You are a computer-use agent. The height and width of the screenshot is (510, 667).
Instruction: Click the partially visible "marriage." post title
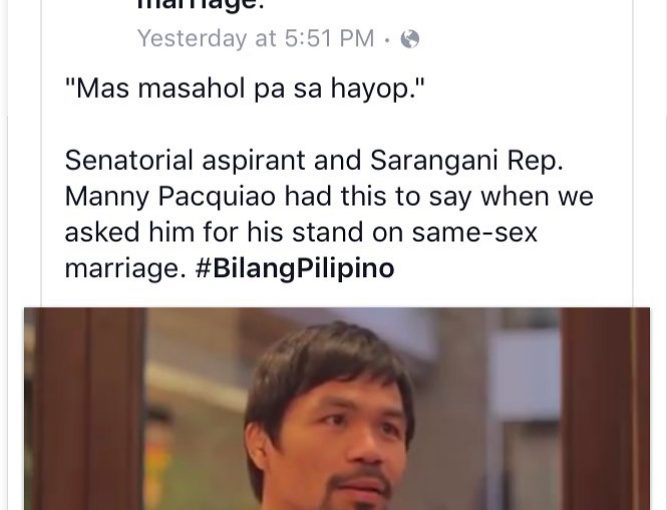200,6
